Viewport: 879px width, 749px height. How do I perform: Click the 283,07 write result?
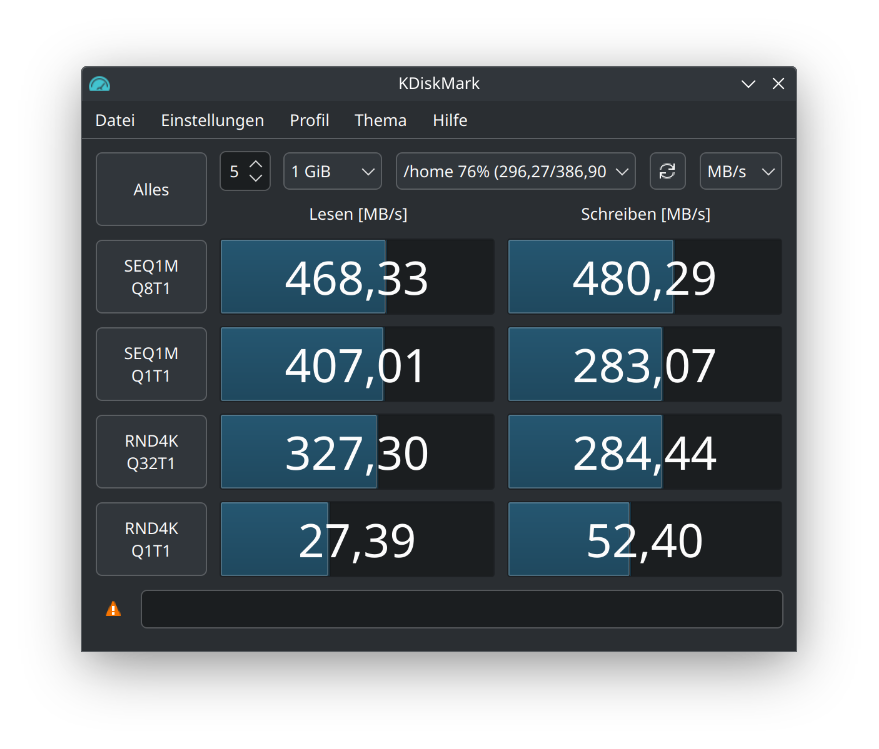(645, 364)
